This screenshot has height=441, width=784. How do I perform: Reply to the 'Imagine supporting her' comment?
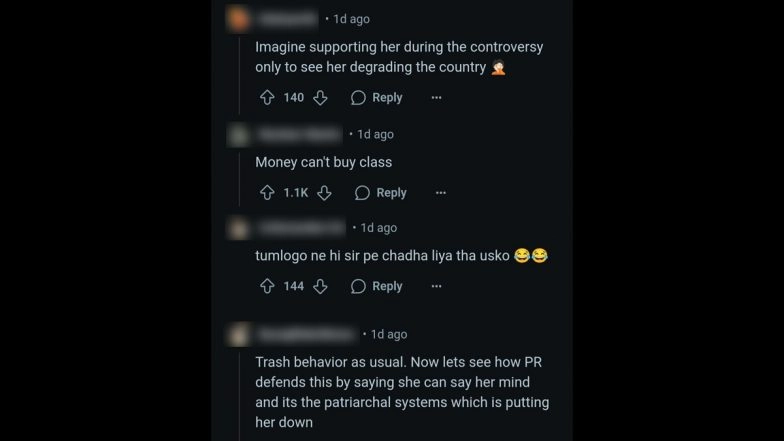[376, 98]
